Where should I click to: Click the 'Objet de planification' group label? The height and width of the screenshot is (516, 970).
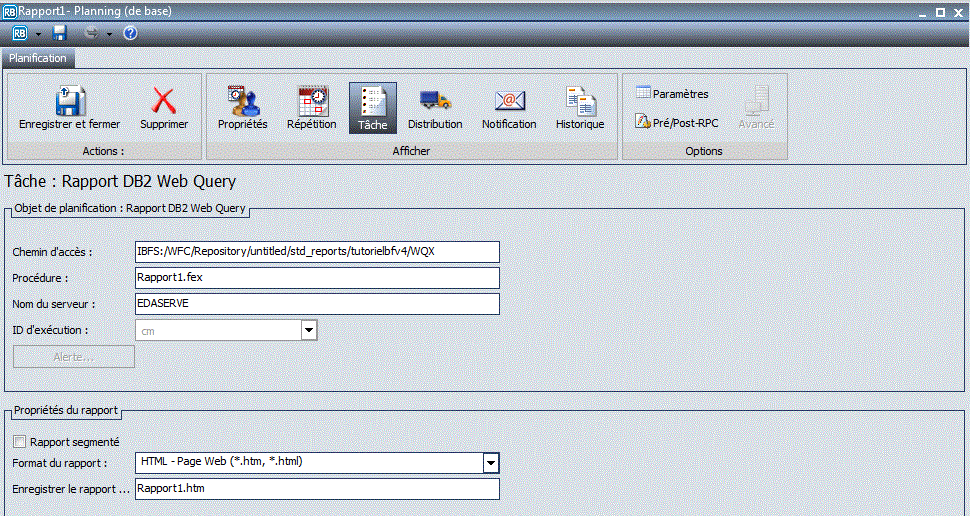click(x=130, y=209)
